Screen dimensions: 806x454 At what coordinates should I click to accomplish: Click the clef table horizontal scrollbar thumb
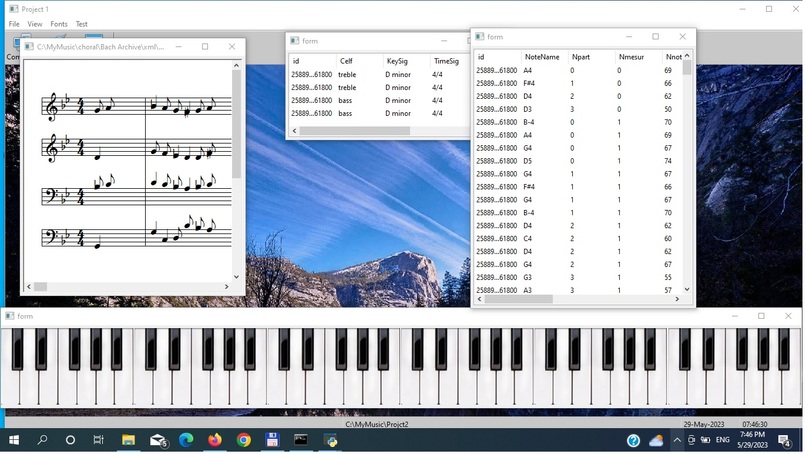click(355, 131)
